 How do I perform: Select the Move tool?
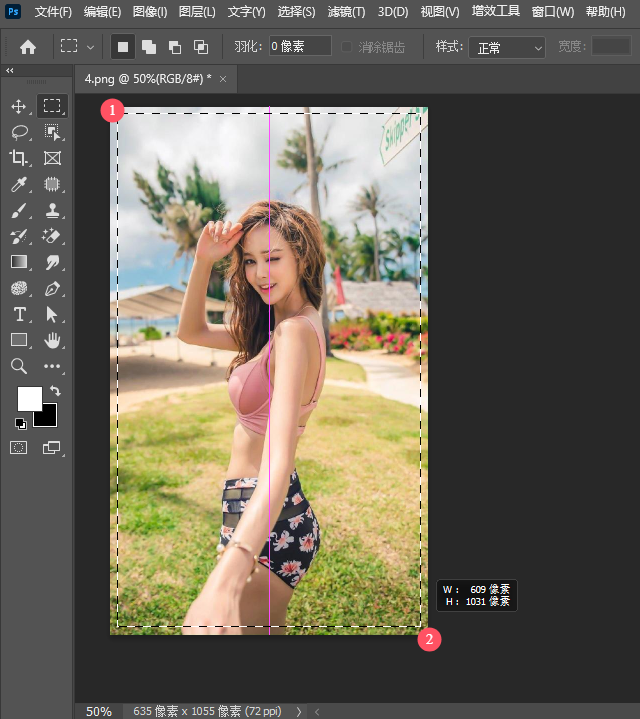[19, 106]
